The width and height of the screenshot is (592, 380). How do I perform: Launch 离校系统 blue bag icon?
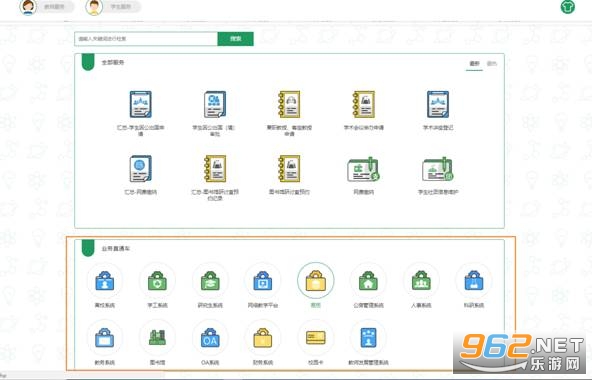point(105,281)
